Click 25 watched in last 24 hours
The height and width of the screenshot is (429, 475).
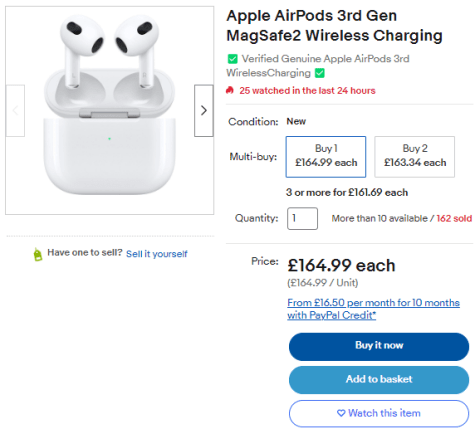(x=307, y=91)
